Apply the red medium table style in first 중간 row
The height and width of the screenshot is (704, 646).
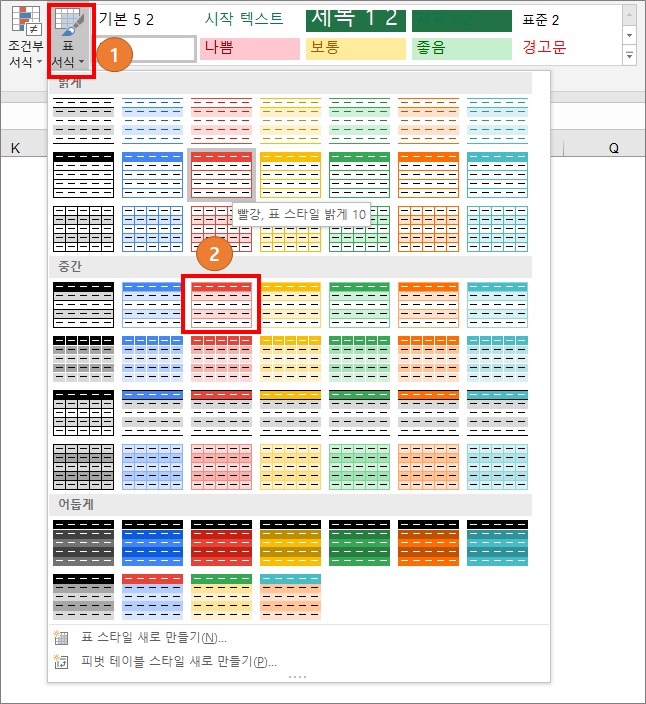tap(221, 305)
